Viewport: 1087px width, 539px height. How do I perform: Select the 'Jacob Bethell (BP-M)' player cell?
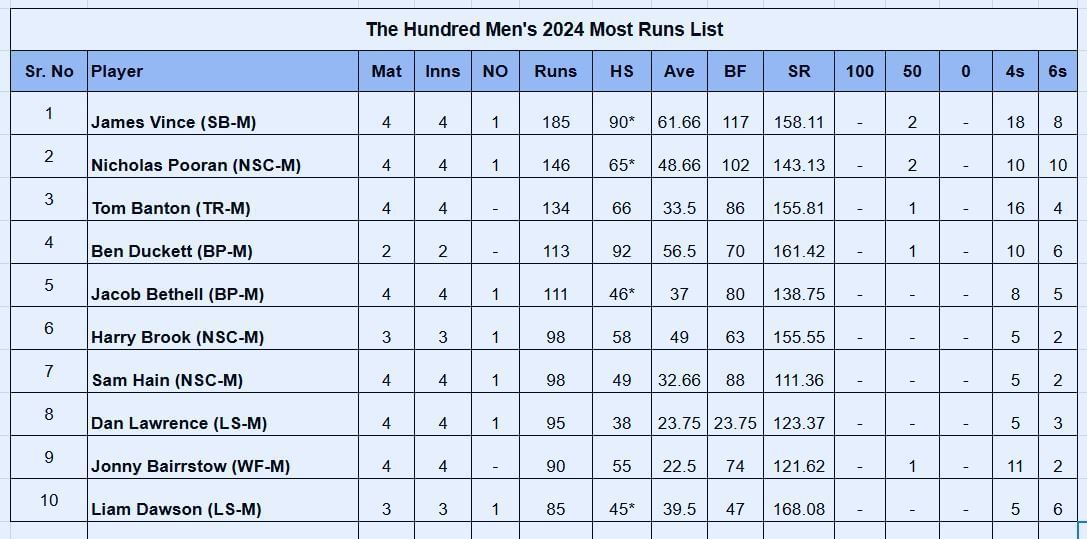[x=175, y=294]
